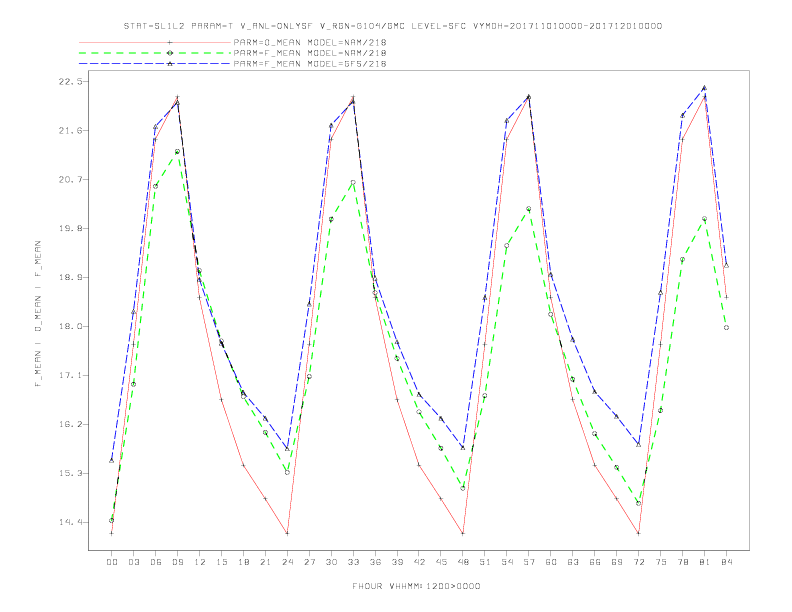Image resolution: width=792 pixels, height=612 pixels.
Task: Click x-axis tick label 06
Action: [x=156, y=562]
